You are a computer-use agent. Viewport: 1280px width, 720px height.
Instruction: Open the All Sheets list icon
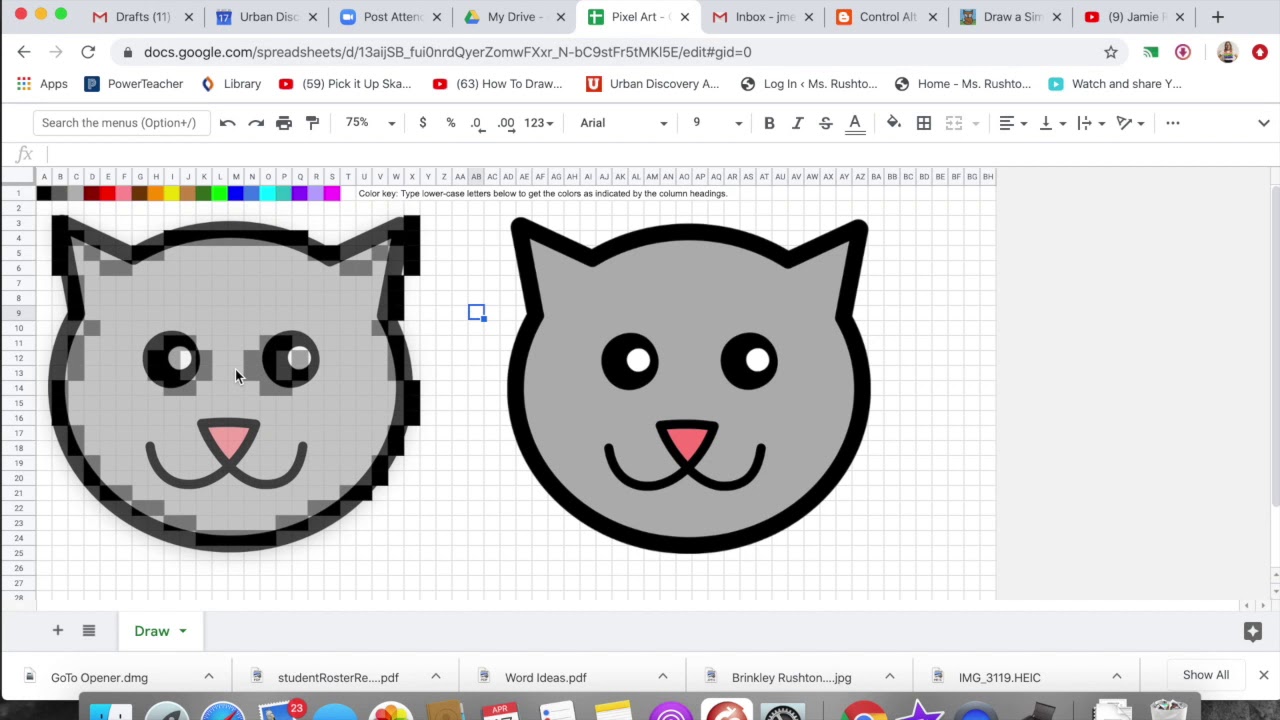[89, 630]
